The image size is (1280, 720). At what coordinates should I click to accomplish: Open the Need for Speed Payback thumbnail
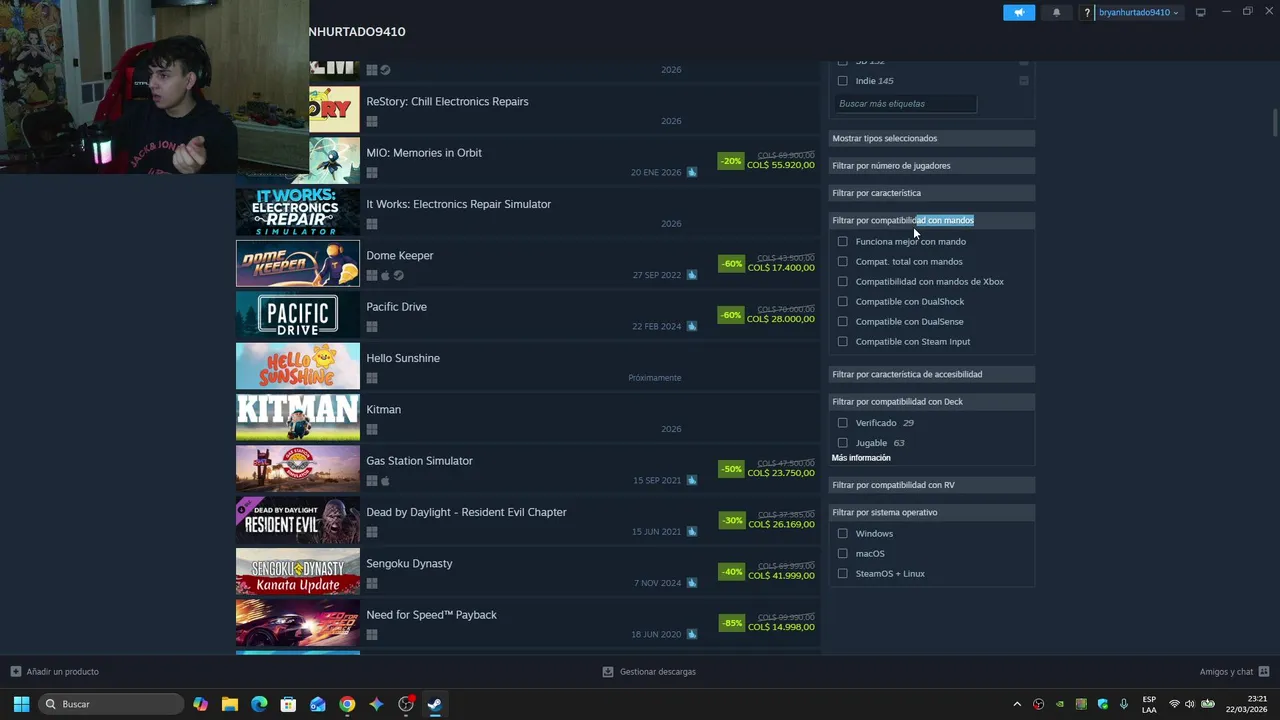click(x=298, y=623)
